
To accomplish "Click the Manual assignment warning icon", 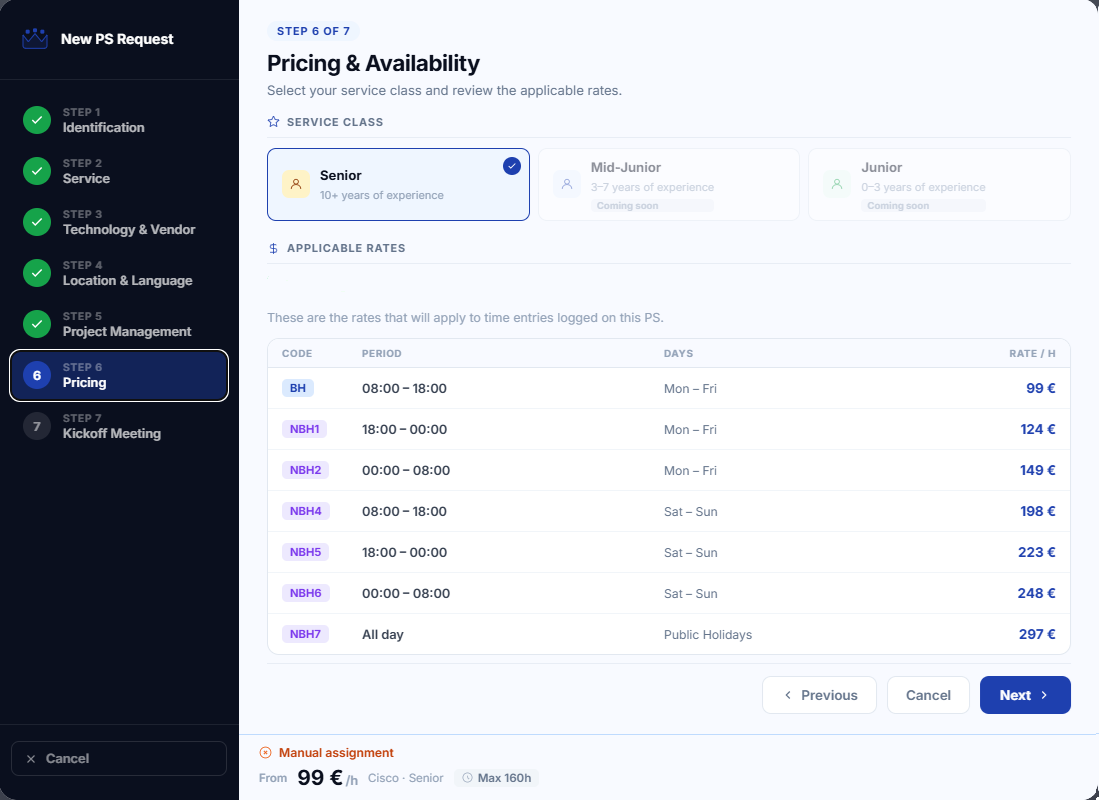I will click(x=266, y=752).
